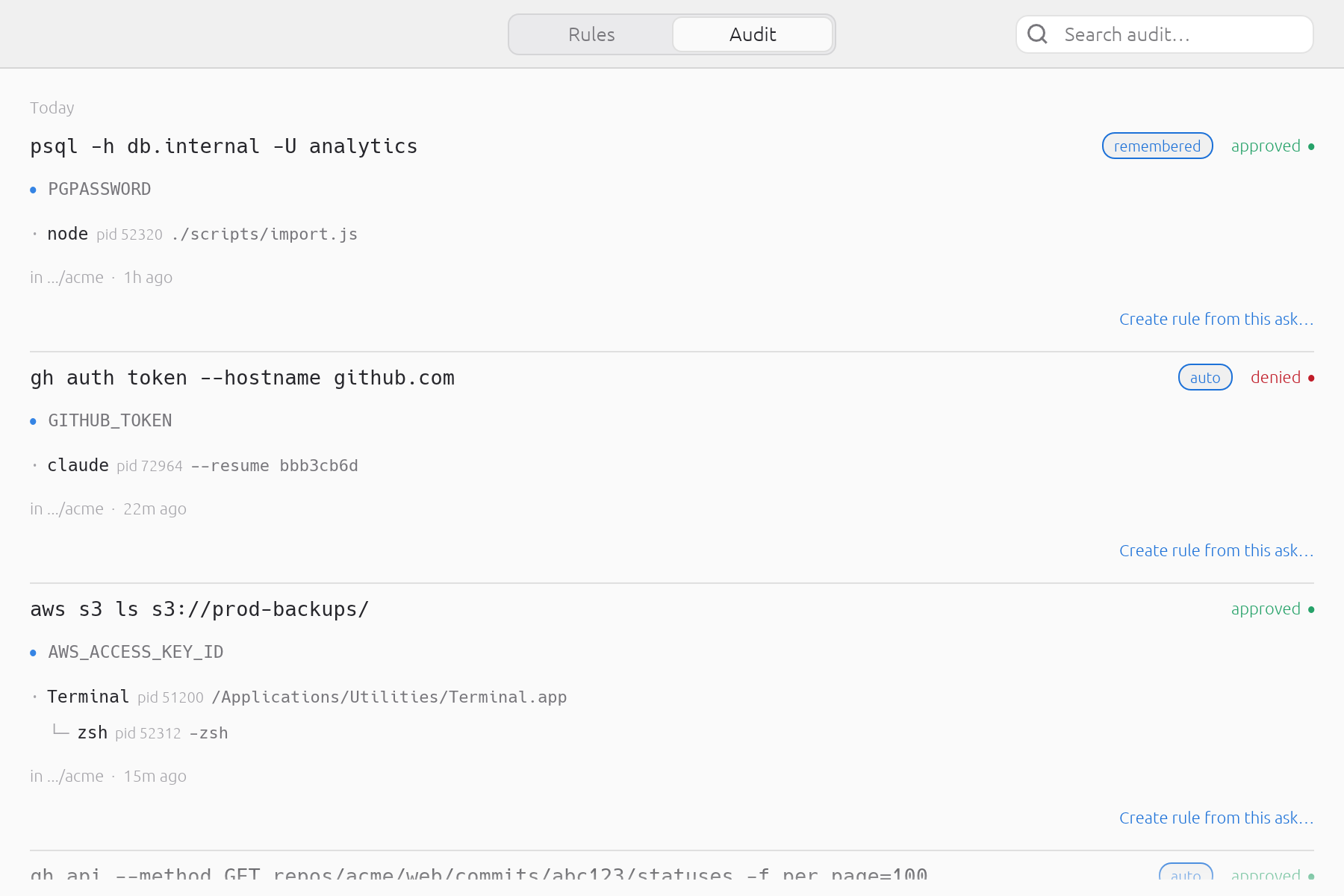Click the '1h ago' timestamp
This screenshot has height=896, width=1344.
click(148, 278)
